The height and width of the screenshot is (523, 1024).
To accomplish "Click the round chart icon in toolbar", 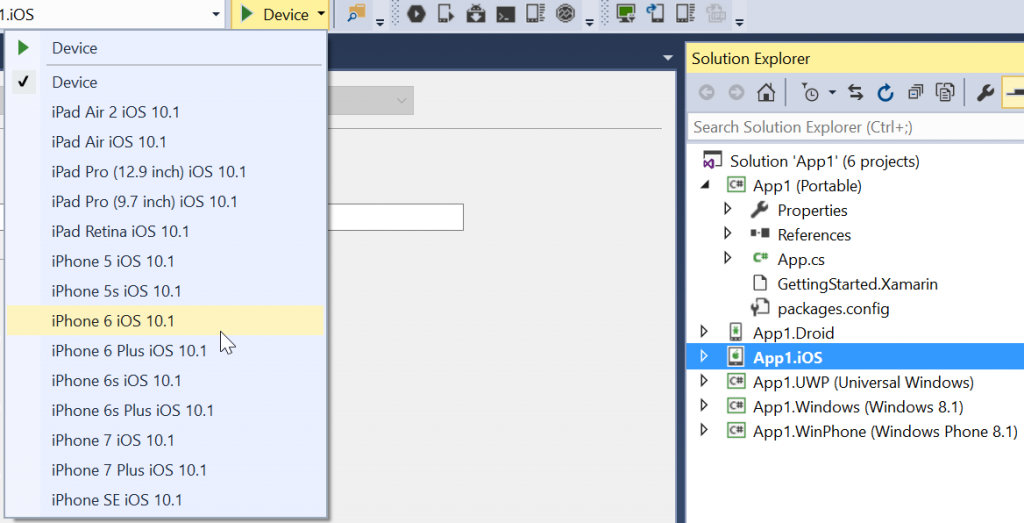I will tap(565, 13).
